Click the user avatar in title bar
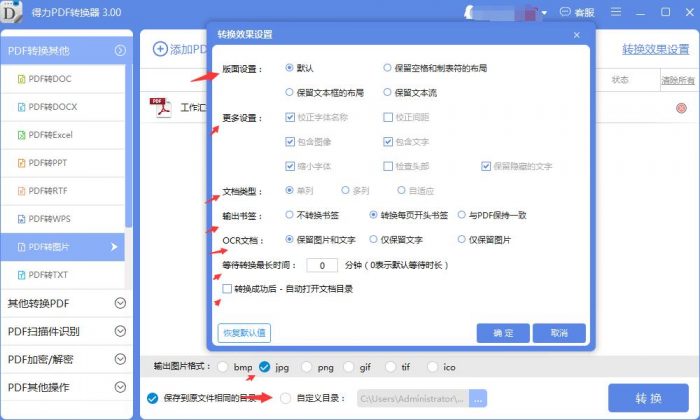Screen dimensions: 700x420 [469, 12]
